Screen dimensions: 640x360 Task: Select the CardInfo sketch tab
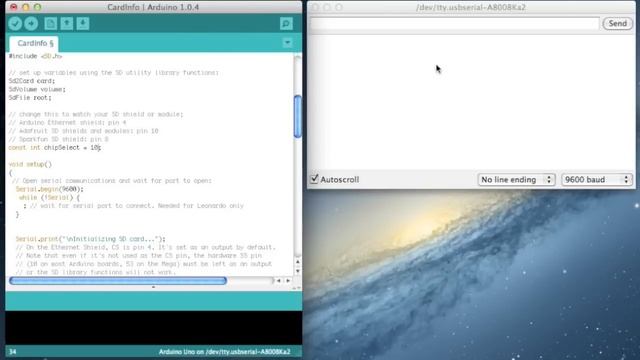(34, 43)
